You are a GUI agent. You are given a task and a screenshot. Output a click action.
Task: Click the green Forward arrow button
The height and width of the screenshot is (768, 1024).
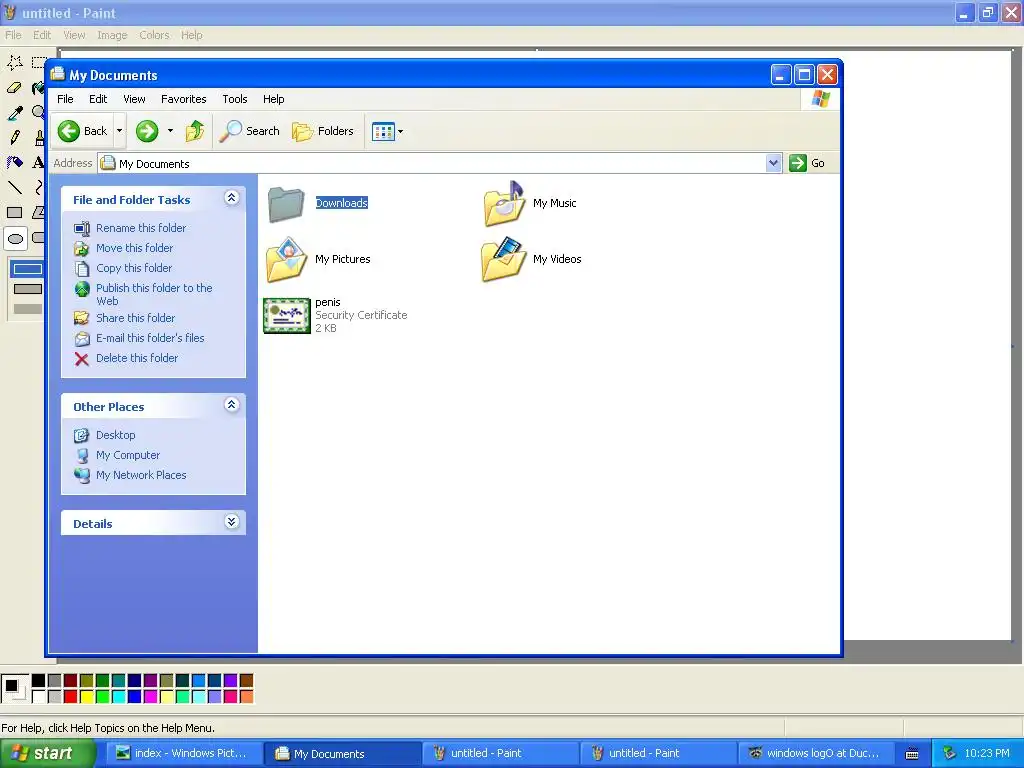[x=147, y=131]
